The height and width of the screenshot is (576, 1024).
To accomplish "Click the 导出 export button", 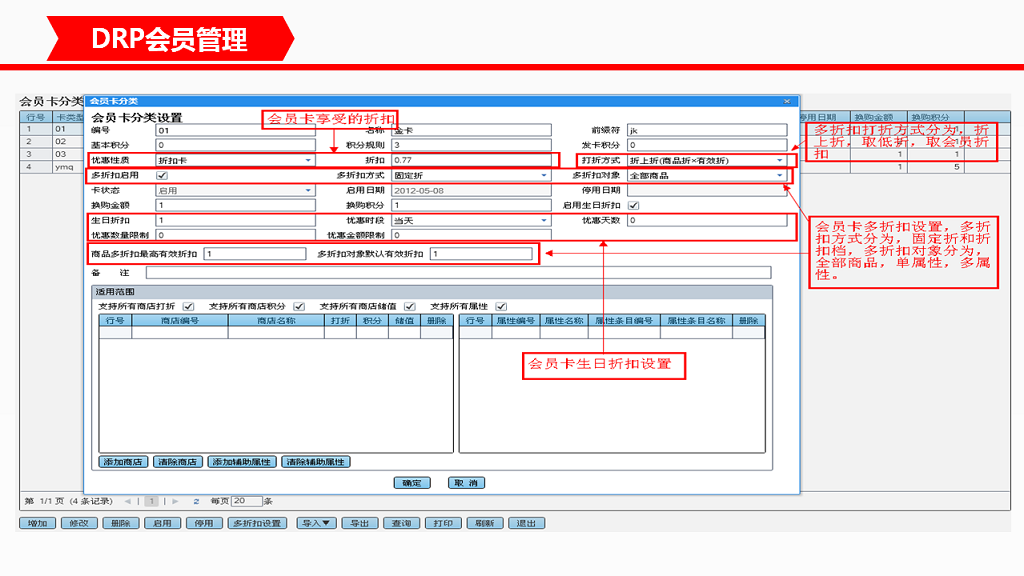I will coord(360,522).
